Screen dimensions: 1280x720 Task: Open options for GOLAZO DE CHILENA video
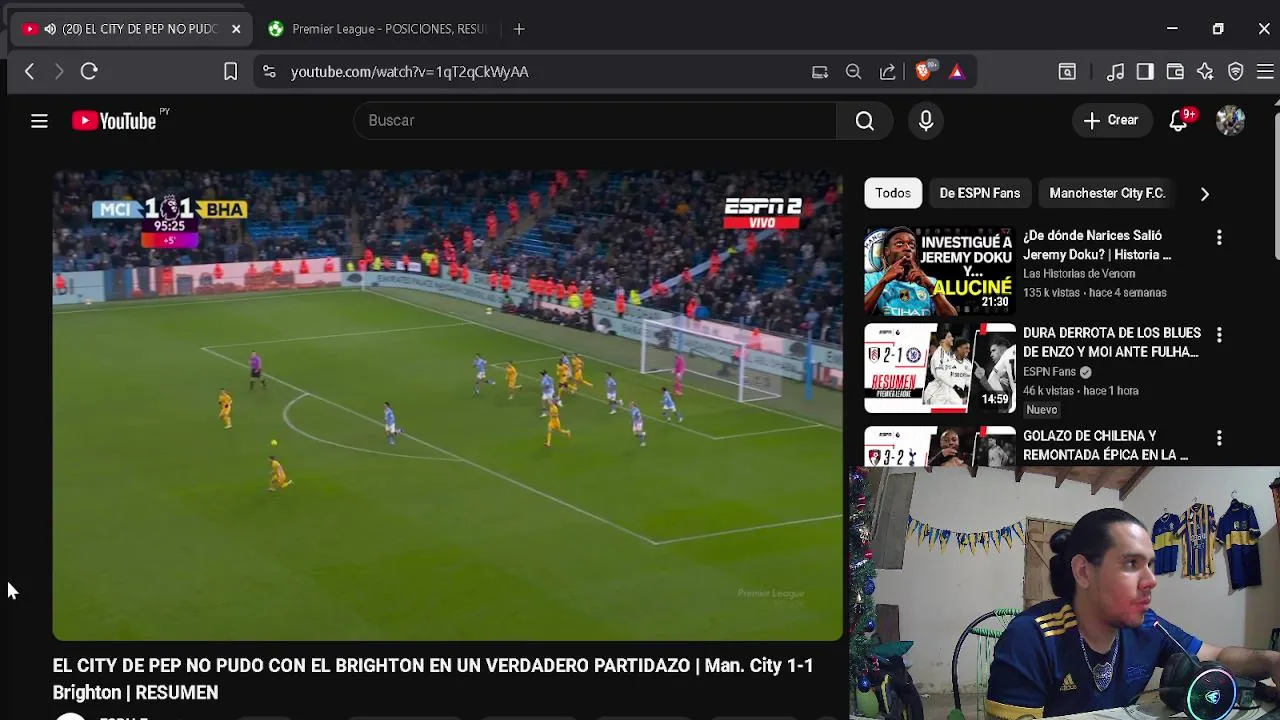pos(1219,438)
